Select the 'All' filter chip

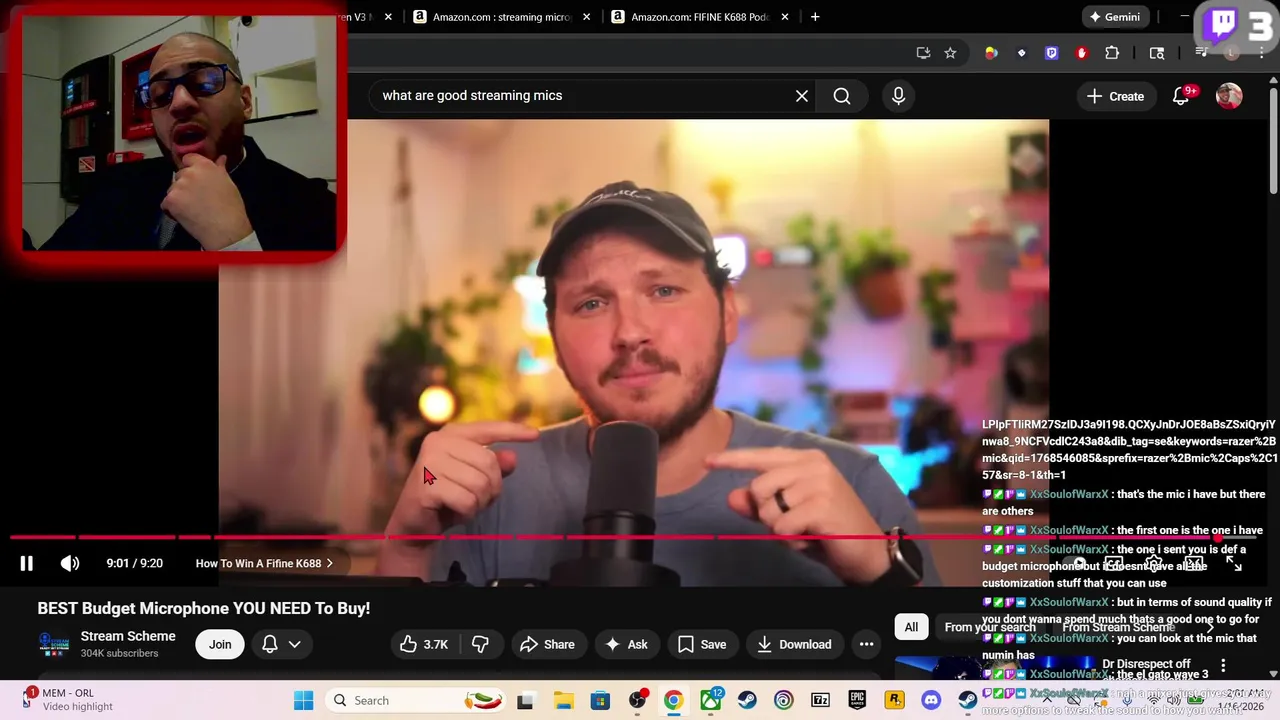coord(911,628)
